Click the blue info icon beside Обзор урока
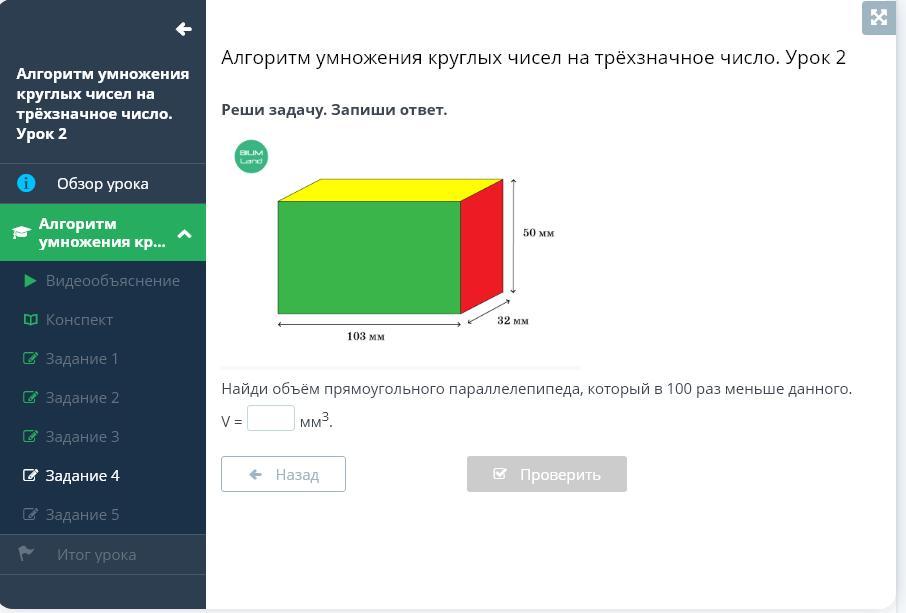 tap(26, 183)
